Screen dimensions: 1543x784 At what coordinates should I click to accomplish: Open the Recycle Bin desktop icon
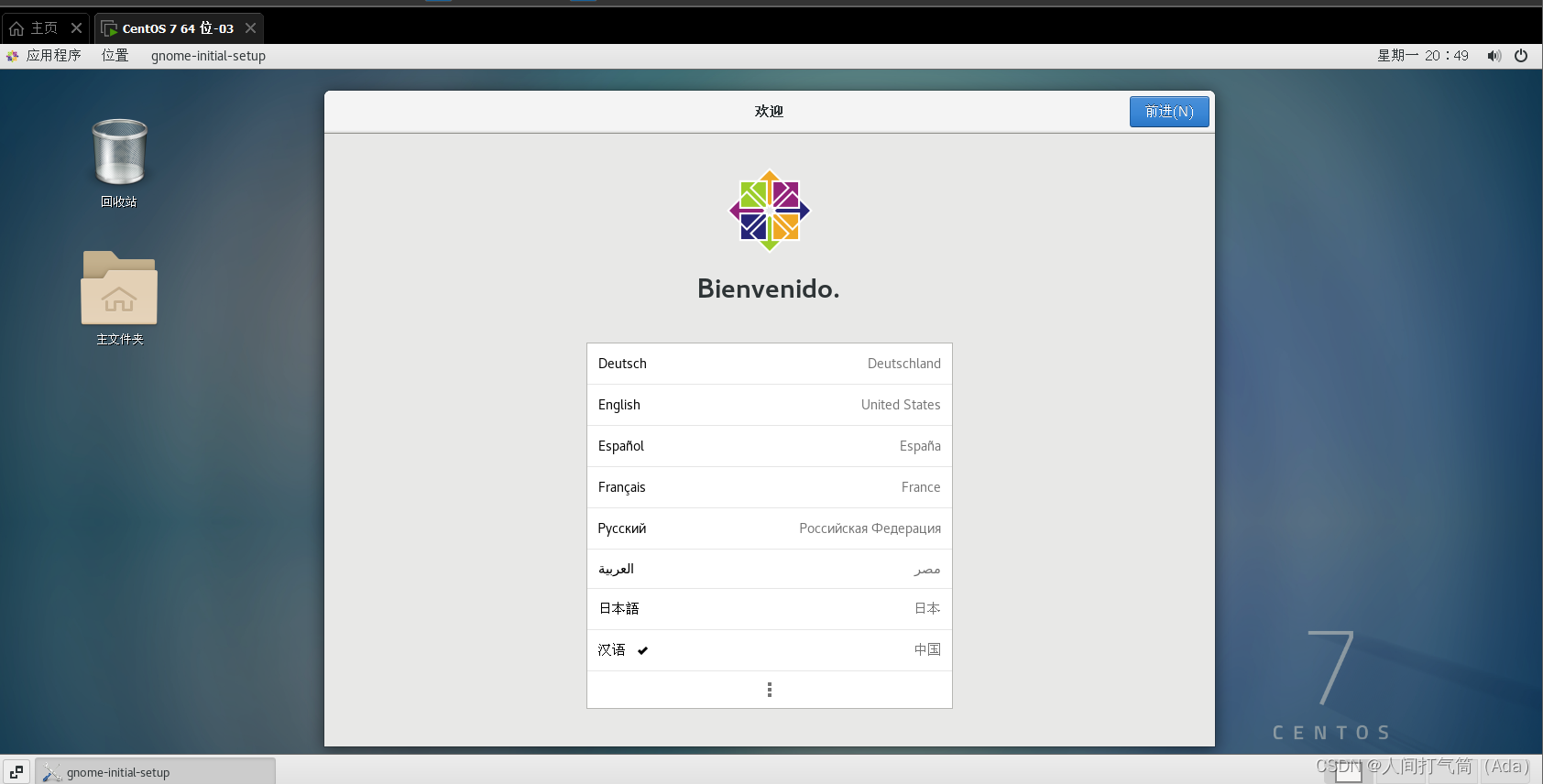pos(119,152)
